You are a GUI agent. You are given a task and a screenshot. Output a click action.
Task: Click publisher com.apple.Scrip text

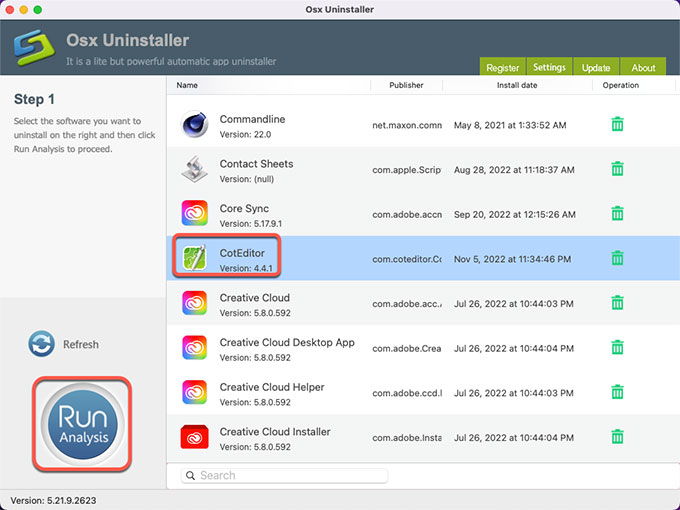click(x=407, y=170)
